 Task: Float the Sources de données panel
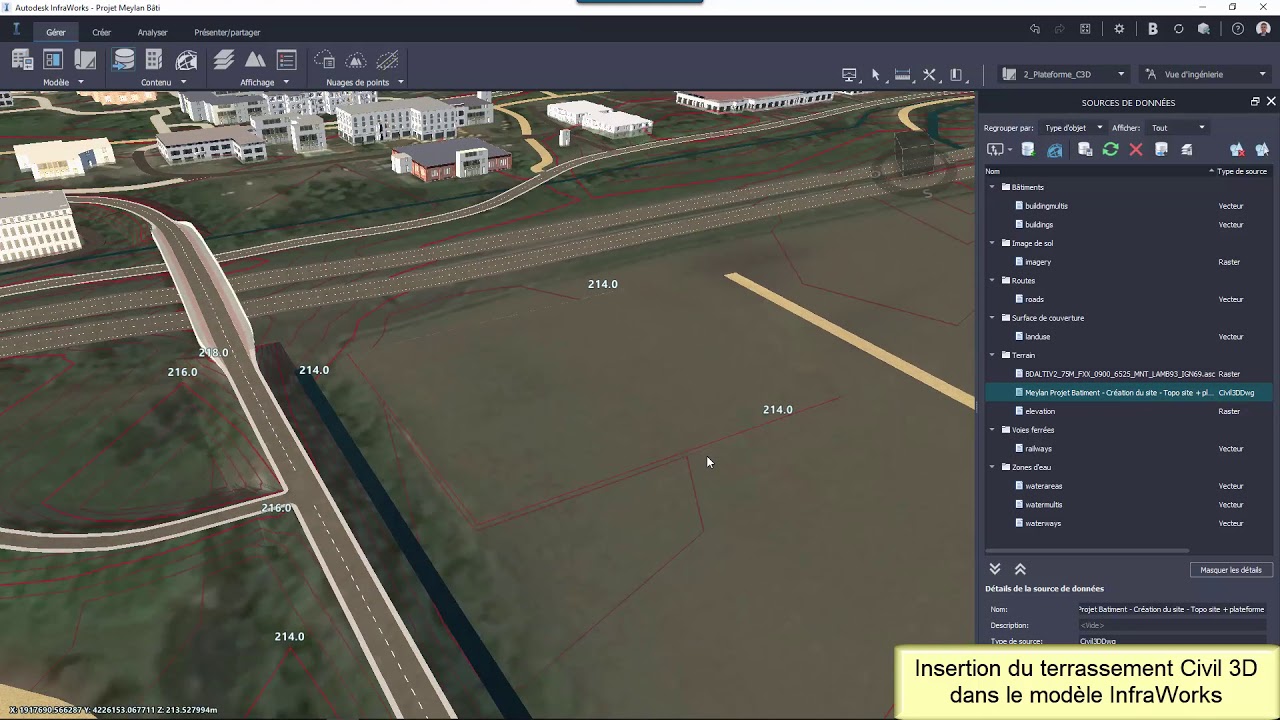click(x=1255, y=102)
